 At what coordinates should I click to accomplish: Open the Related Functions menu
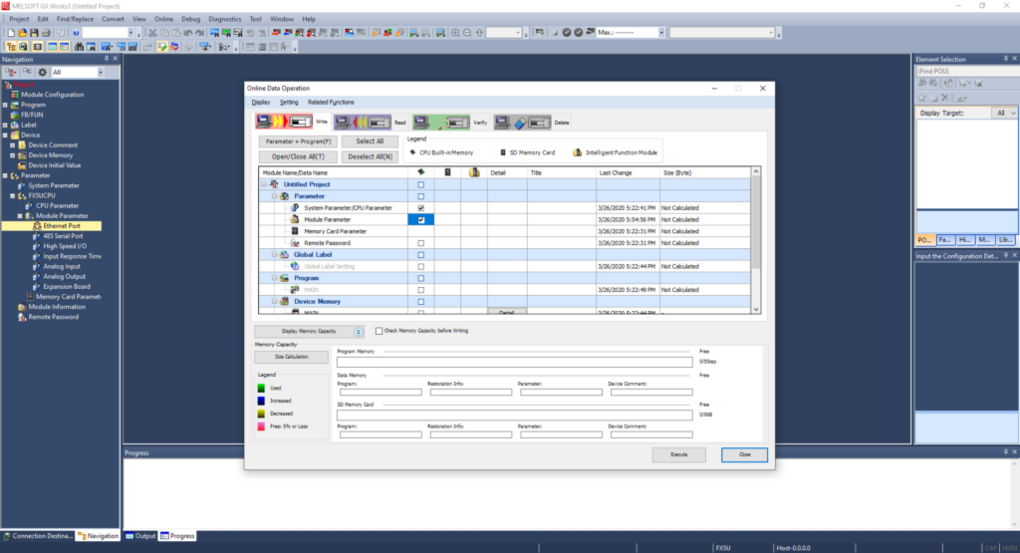pos(331,102)
